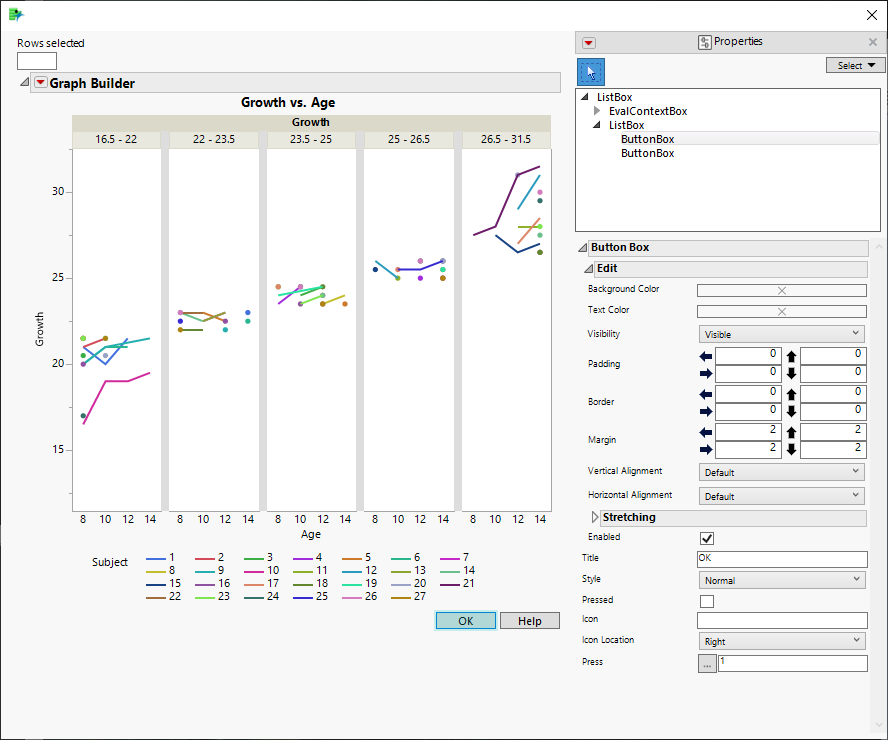Click the Title field containing OK
The width and height of the screenshot is (888, 740).
click(782, 559)
